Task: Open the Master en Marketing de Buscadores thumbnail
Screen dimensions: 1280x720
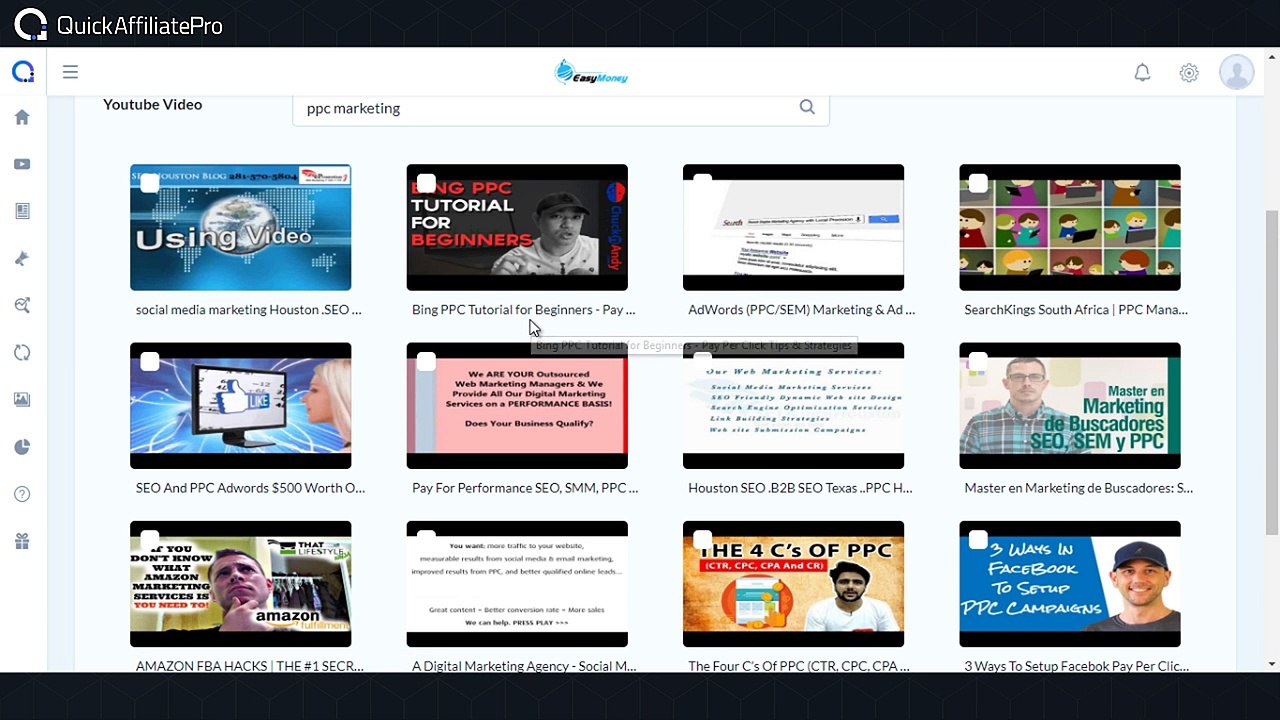Action: [1070, 405]
